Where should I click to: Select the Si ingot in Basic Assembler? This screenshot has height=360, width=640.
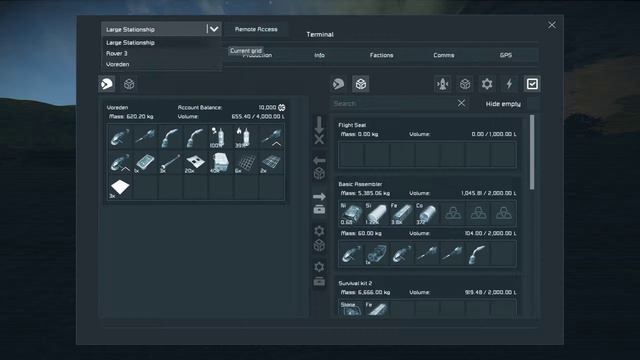(x=376, y=213)
